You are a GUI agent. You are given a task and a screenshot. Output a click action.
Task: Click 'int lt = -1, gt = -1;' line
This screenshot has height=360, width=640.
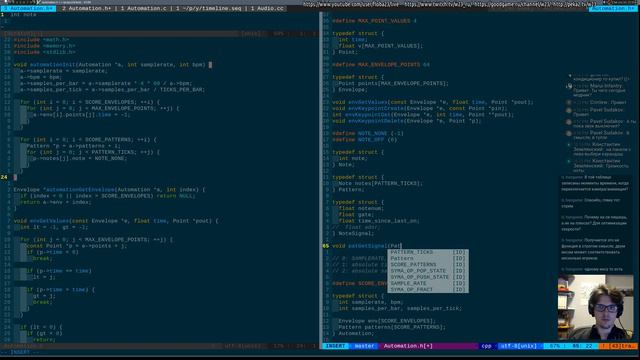coord(54,227)
